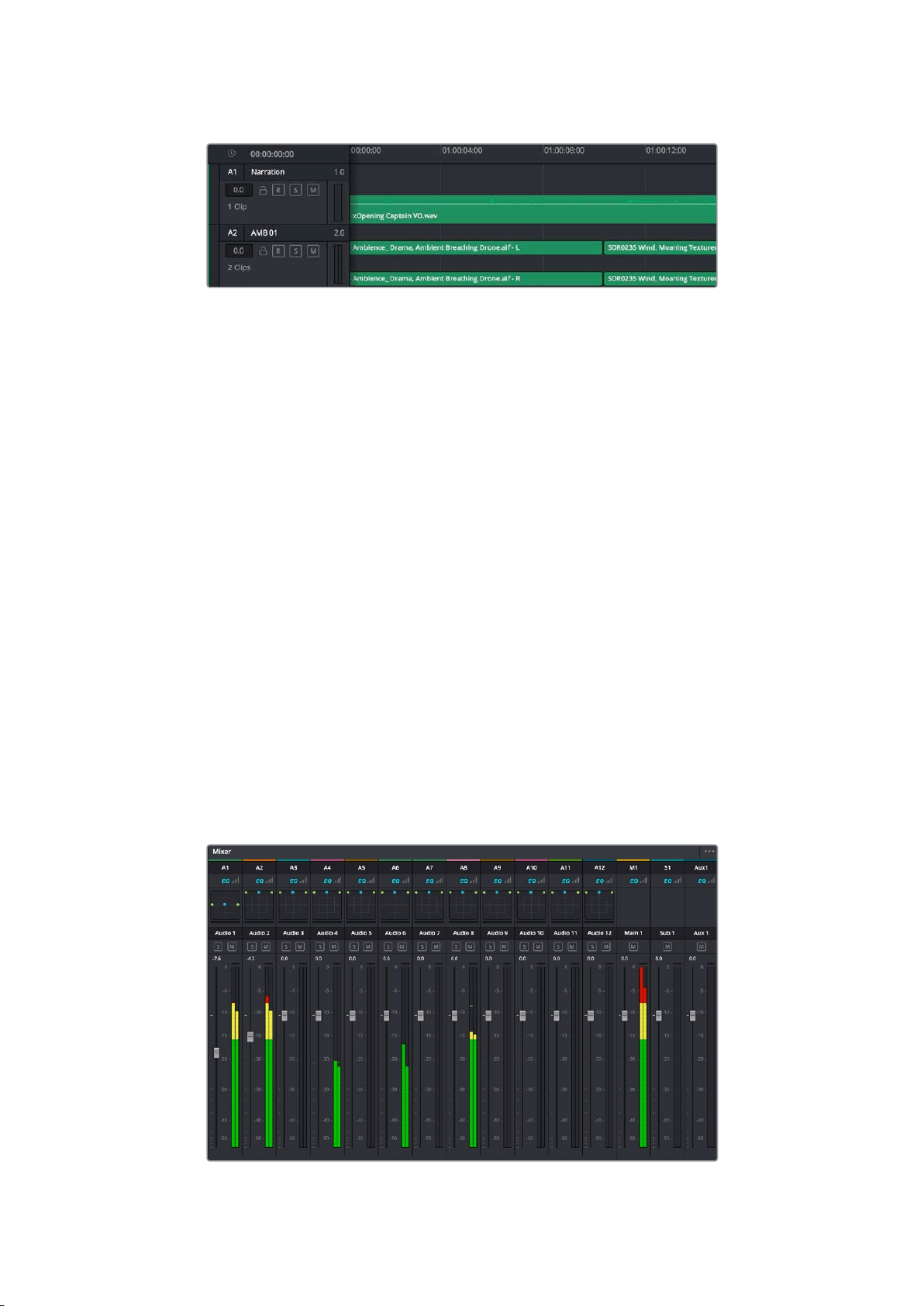Select the SDR0235 Wind clip on the upper A2 lane
Screen dimensions: 924x1306
tap(660, 248)
